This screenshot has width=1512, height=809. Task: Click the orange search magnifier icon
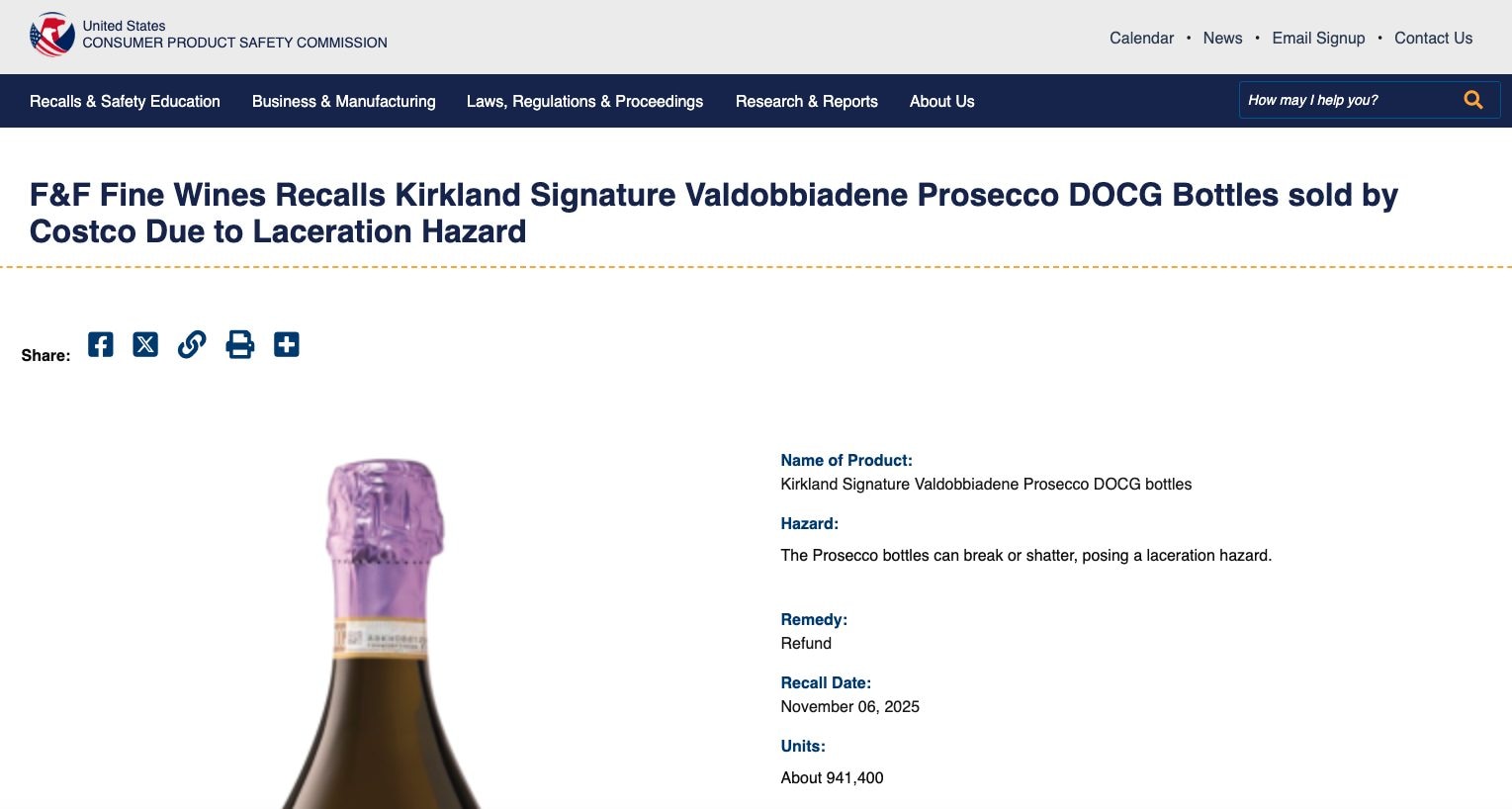point(1472,100)
